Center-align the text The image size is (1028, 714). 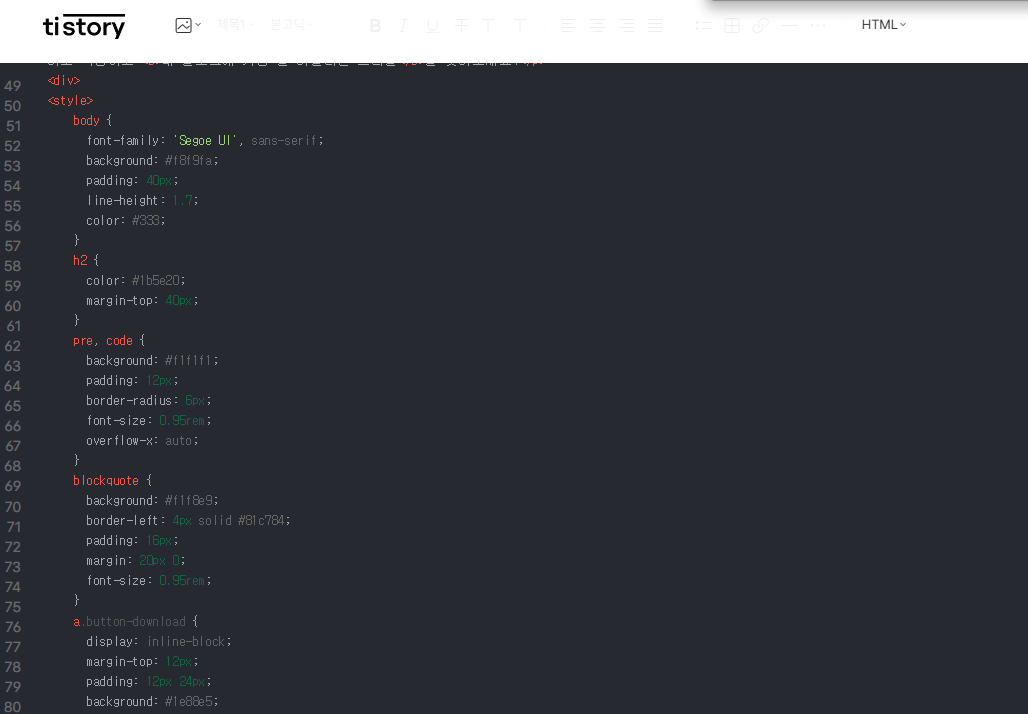click(x=596, y=24)
